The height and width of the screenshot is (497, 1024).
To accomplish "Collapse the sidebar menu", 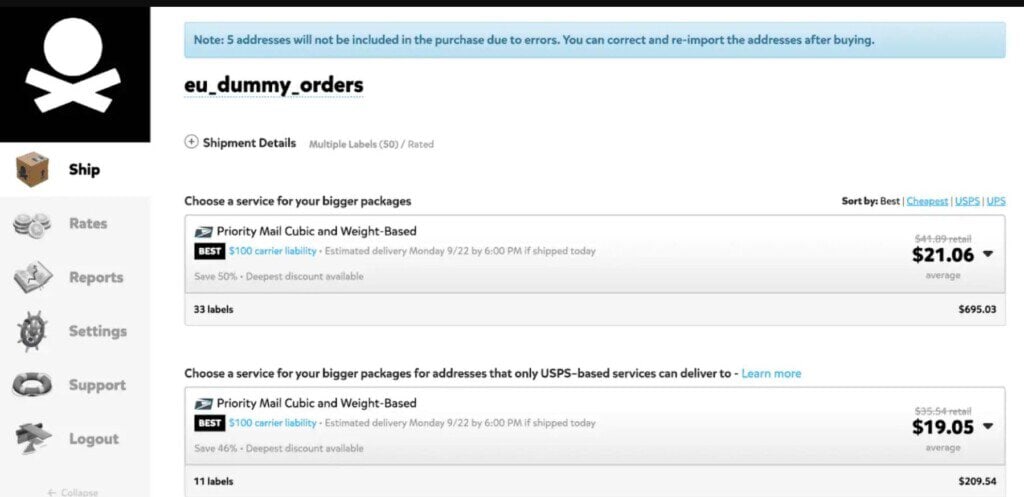I will (75, 491).
